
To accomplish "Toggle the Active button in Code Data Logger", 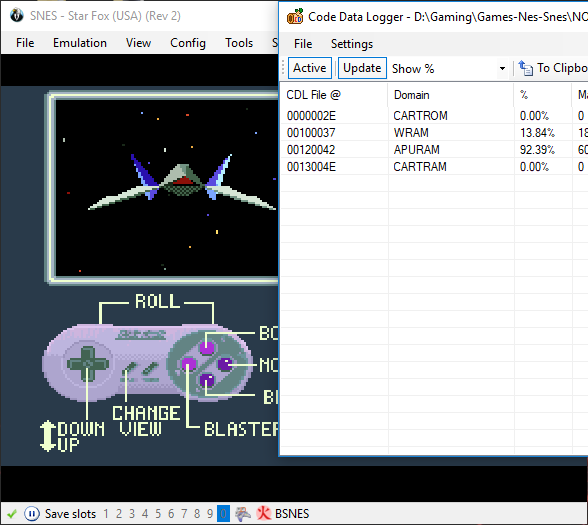I will (x=310, y=68).
